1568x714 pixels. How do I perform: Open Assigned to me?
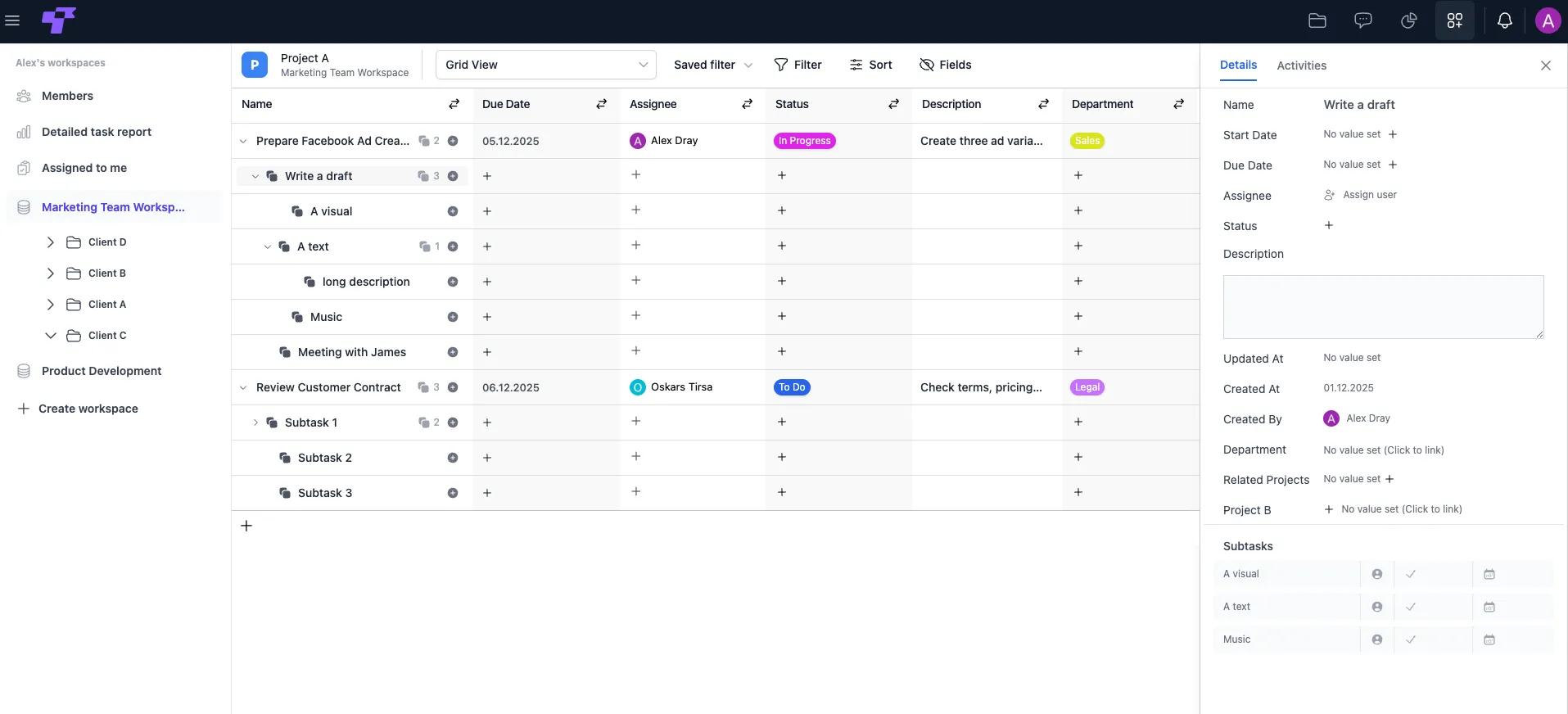click(x=84, y=168)
